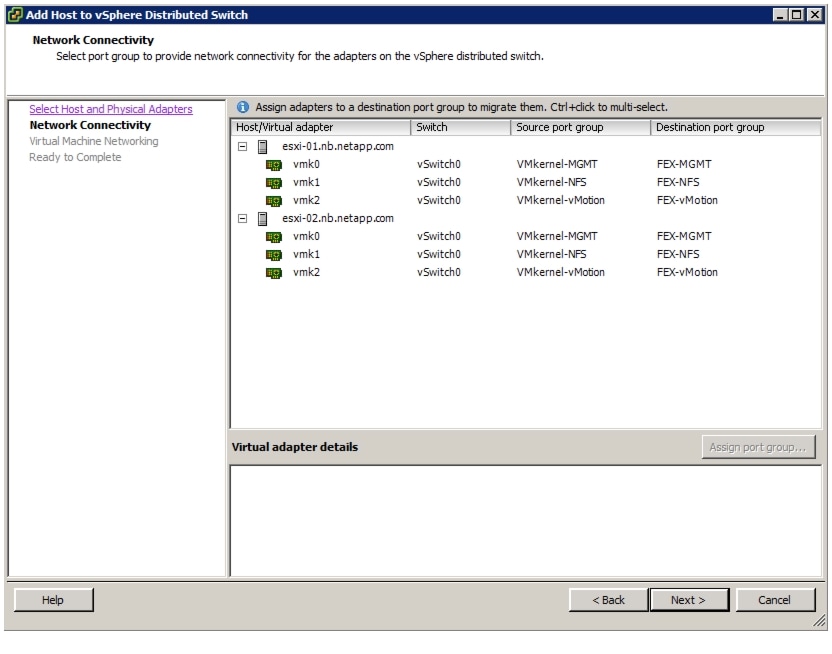Click vSwitch0 cell for esxi-01 vmk2
This screenshot has height=654, width=832.
439,200
